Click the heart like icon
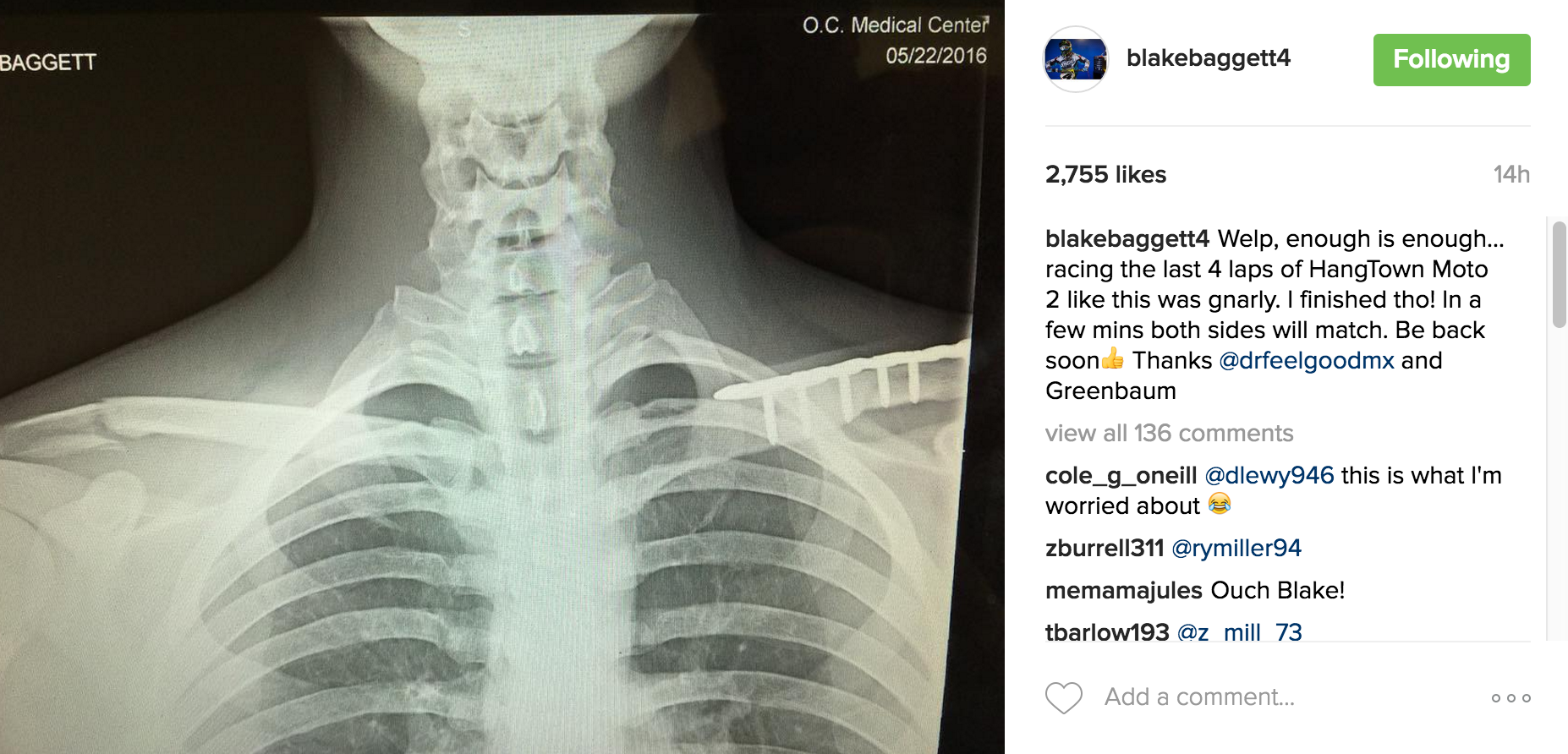 coord(1063,697)
